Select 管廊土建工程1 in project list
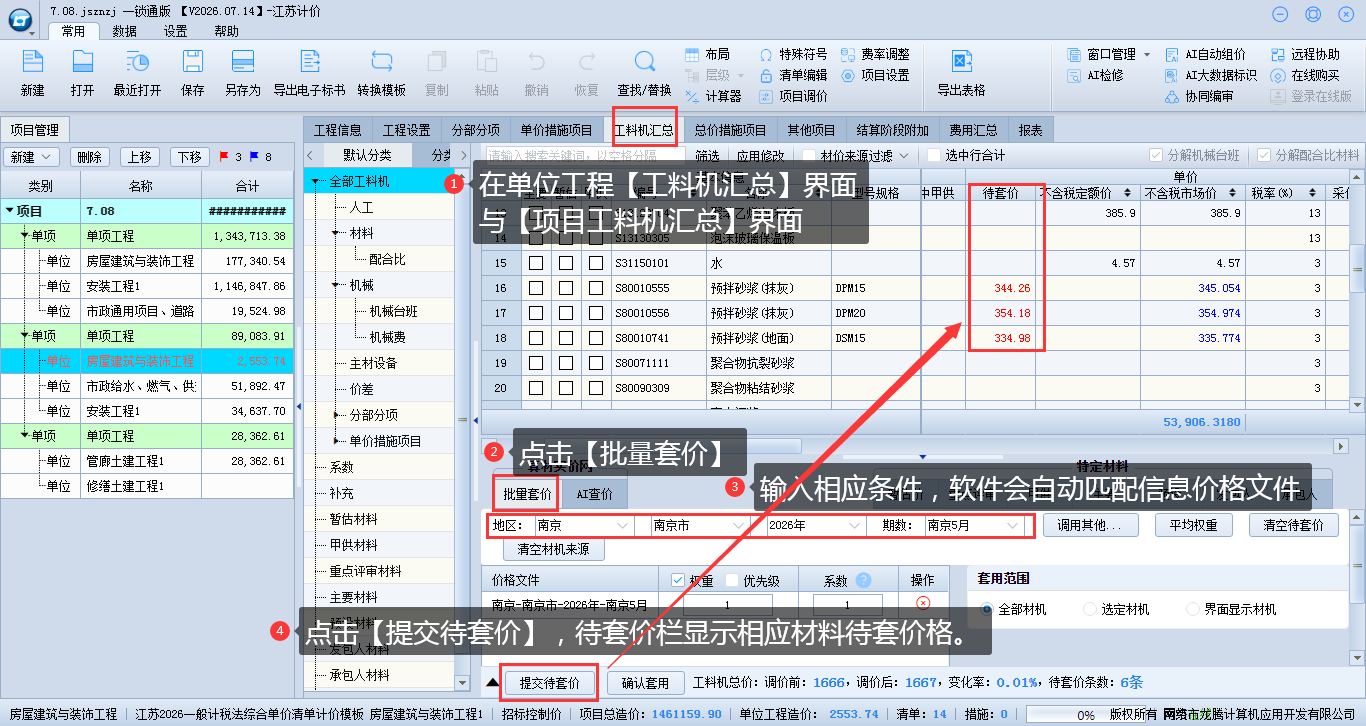Viewport: 1366px width, 726px height. 125,461
